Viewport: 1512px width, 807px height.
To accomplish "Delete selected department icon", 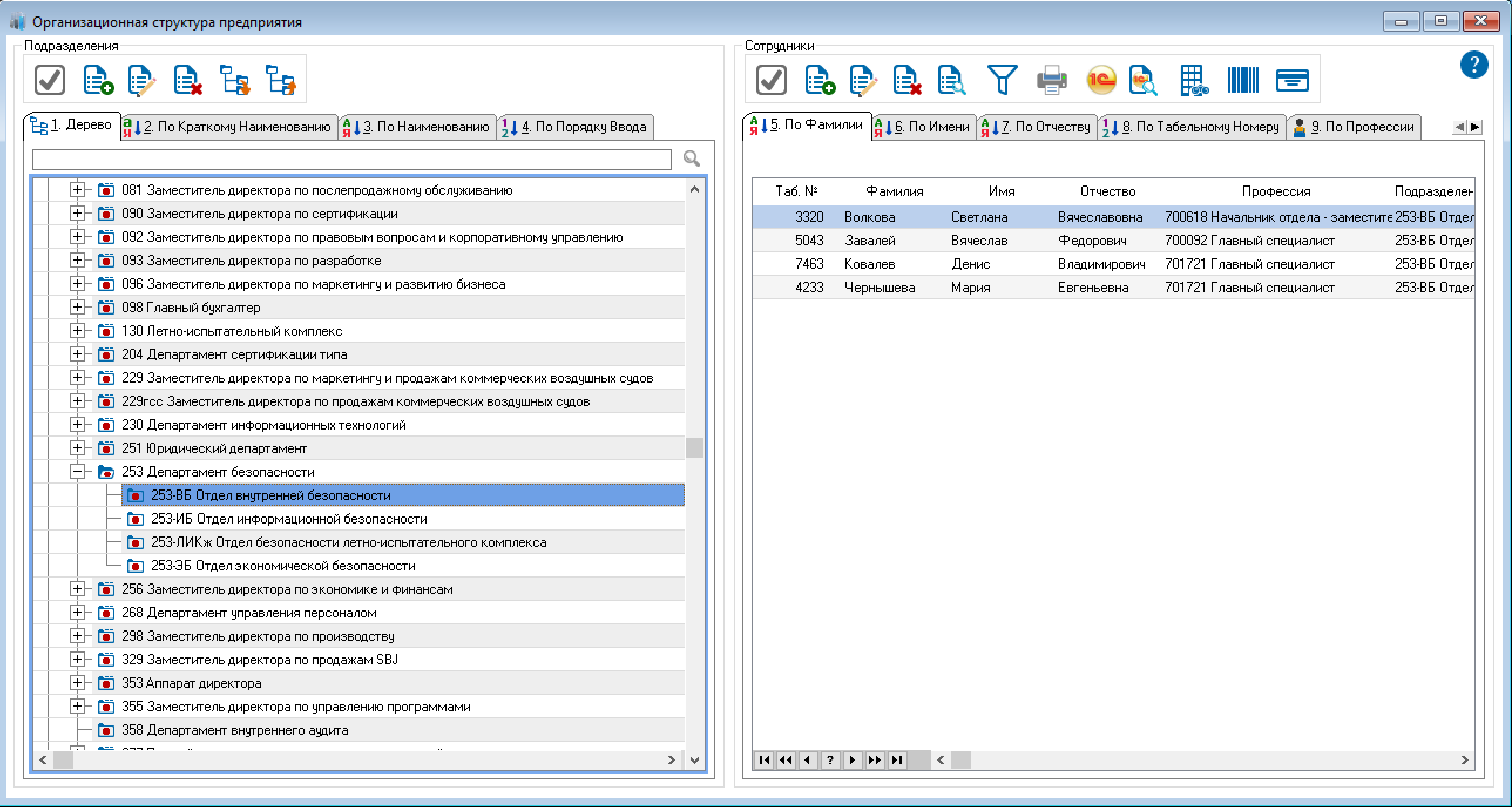I will pos(188,80).
